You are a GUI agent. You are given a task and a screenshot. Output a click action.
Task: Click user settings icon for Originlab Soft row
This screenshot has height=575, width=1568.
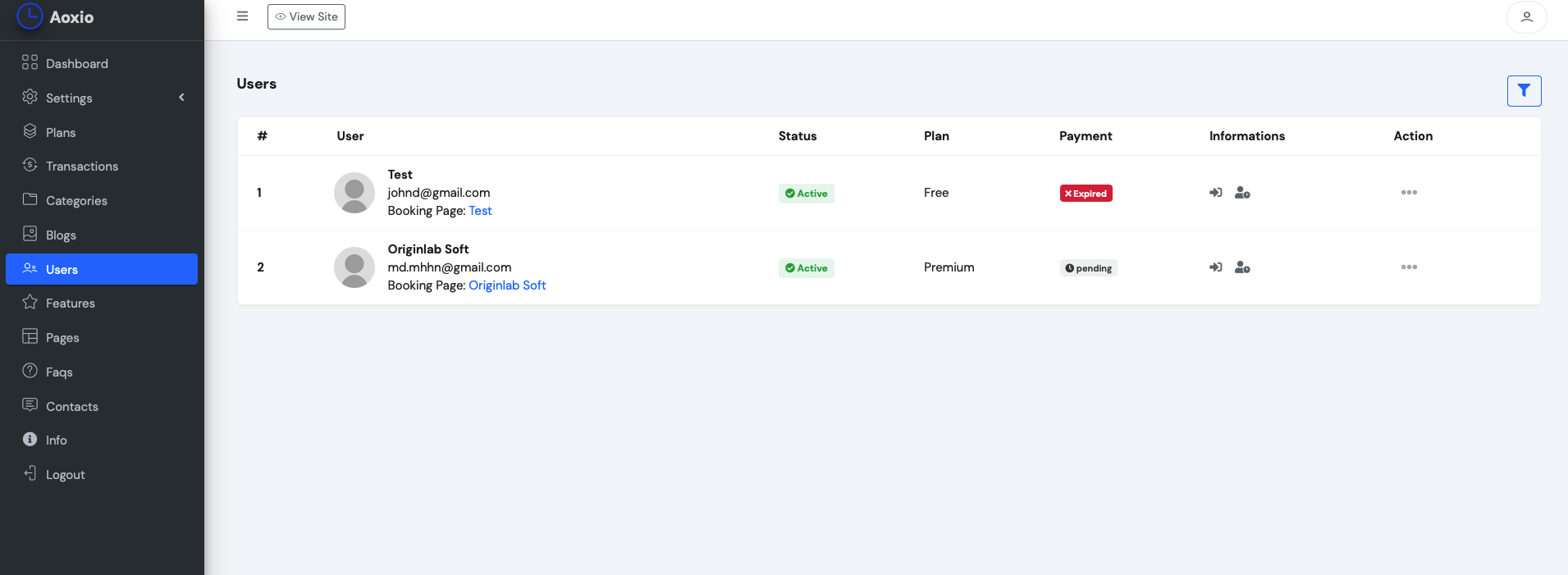pyautogui.click(x=1242, y=267)
